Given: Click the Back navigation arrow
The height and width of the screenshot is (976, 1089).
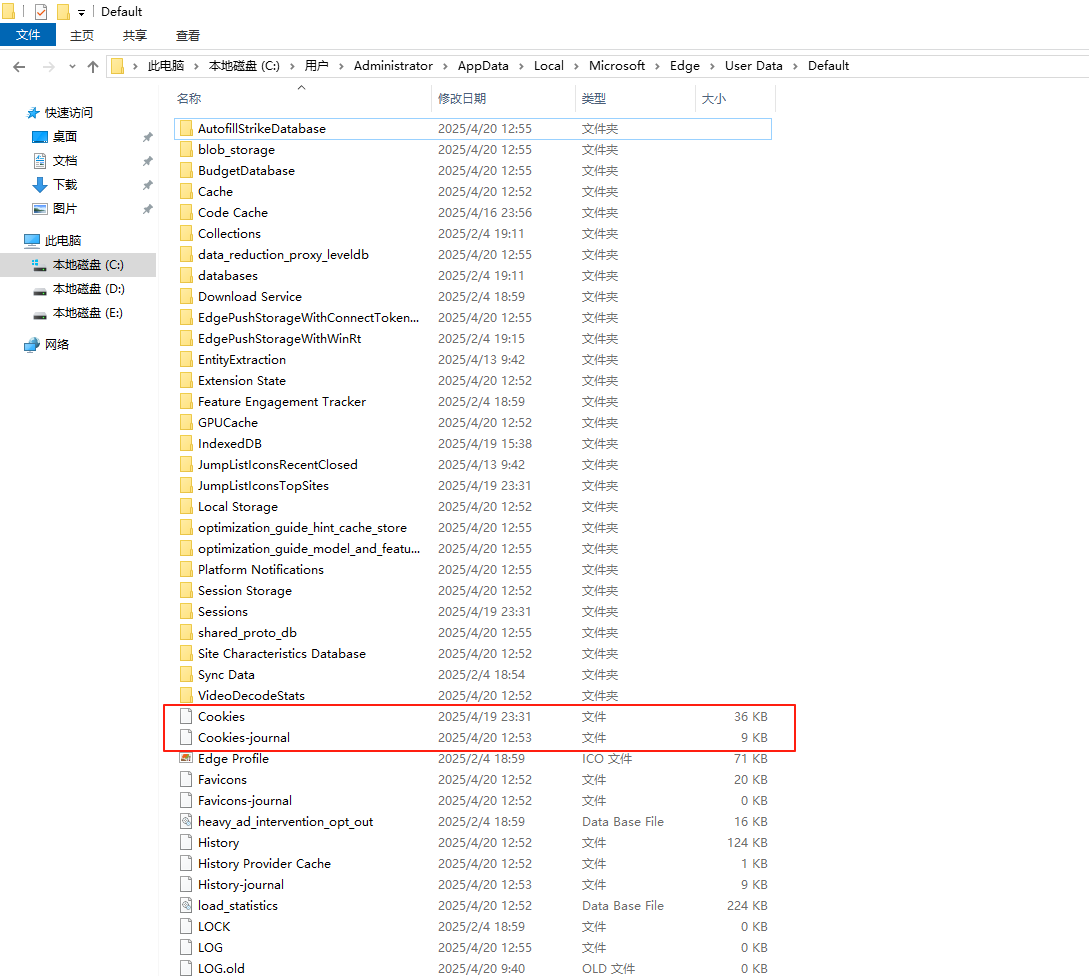Looking at the screenshot, I should [x=19, y=66].
